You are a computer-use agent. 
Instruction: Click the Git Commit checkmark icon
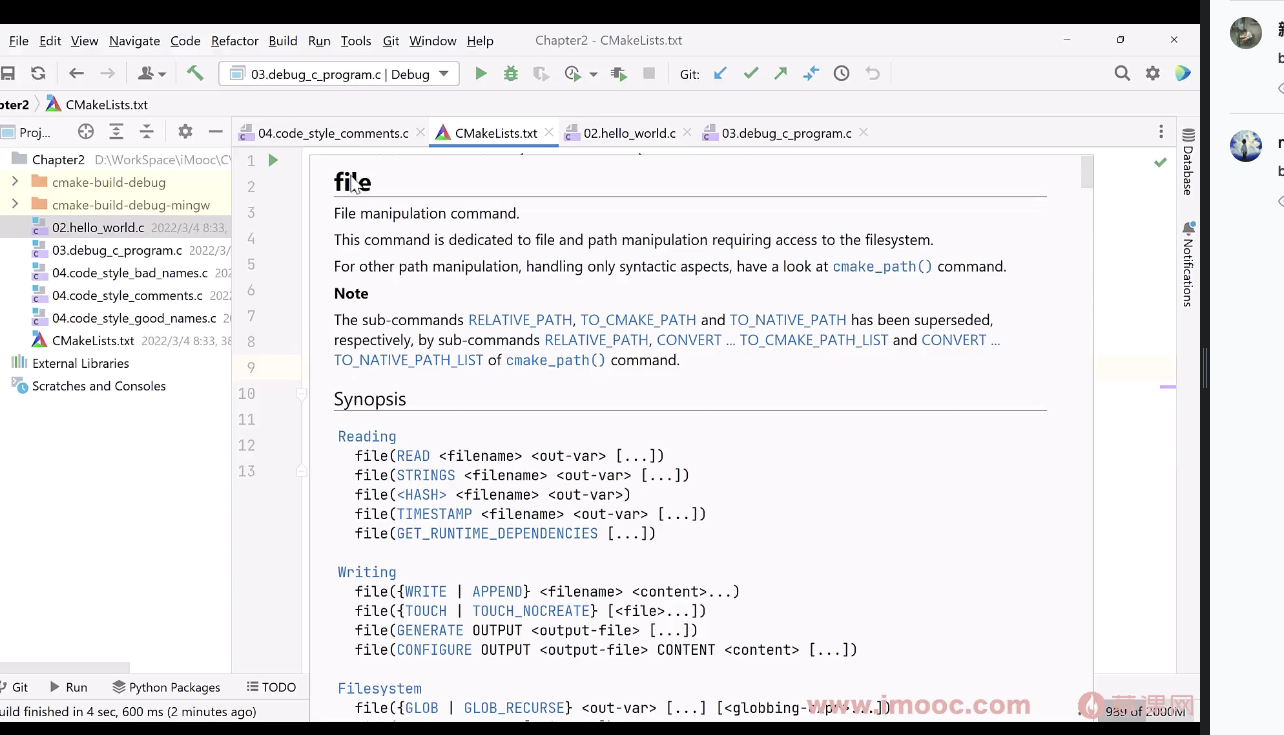coord(751,73)
